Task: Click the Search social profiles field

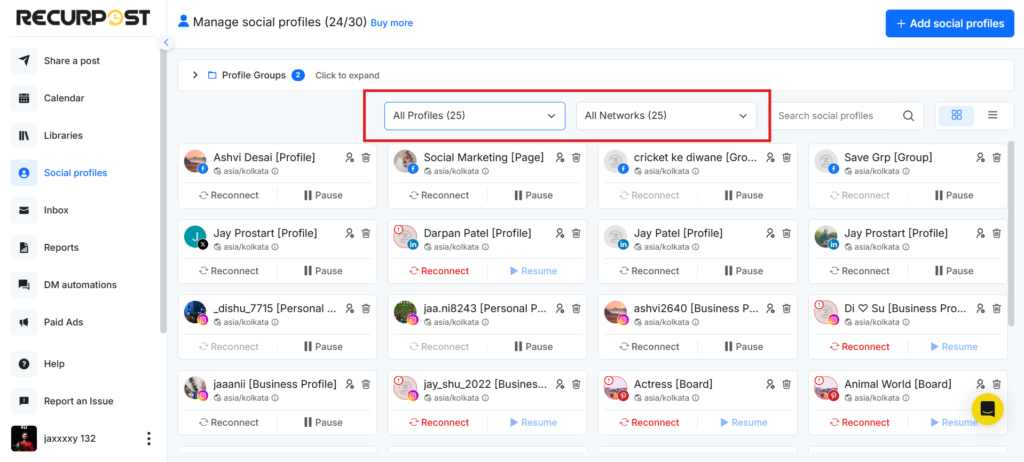Action: pyautogui.click(x=836, y=116)
